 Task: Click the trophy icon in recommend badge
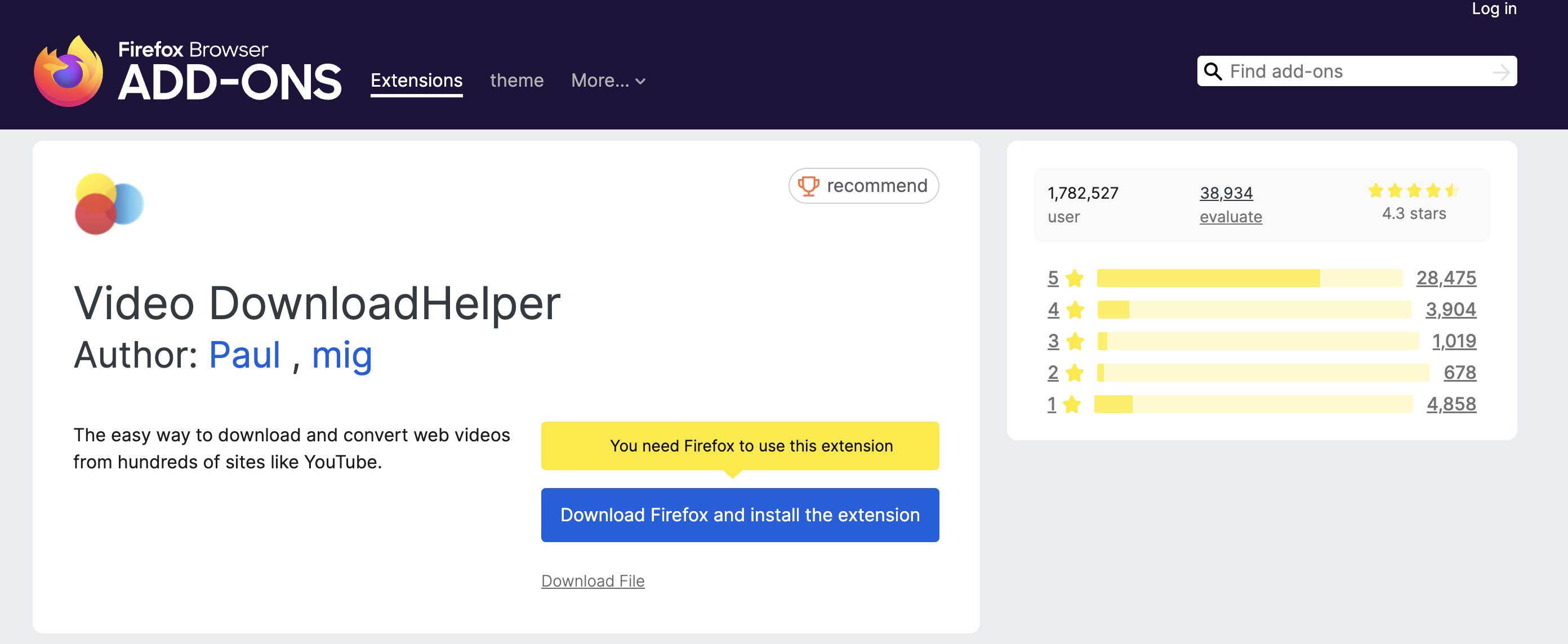[808, 185]
